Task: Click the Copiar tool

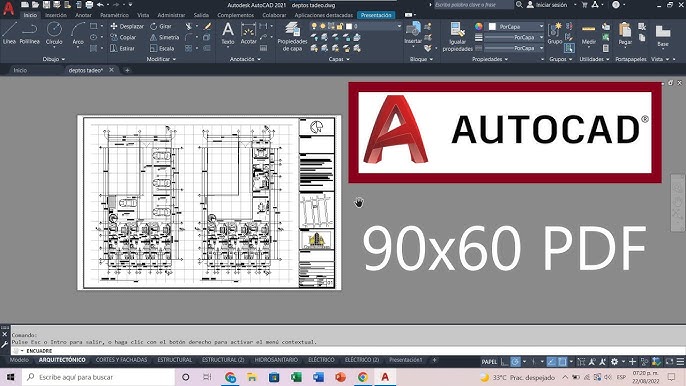Action: point(123,37)
